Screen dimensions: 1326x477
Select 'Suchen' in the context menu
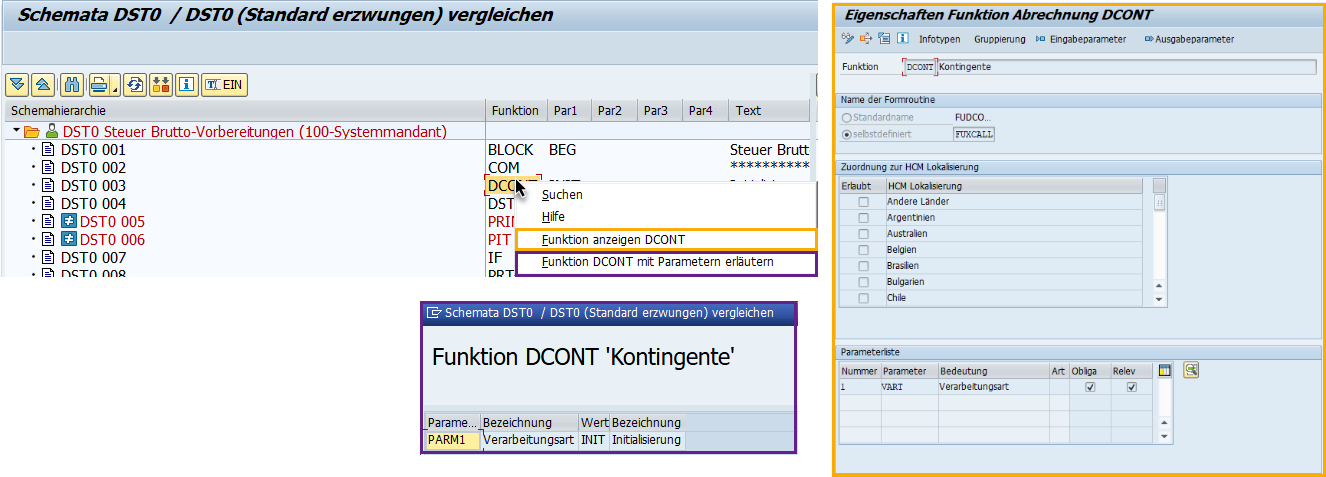(x=562, y=195)
